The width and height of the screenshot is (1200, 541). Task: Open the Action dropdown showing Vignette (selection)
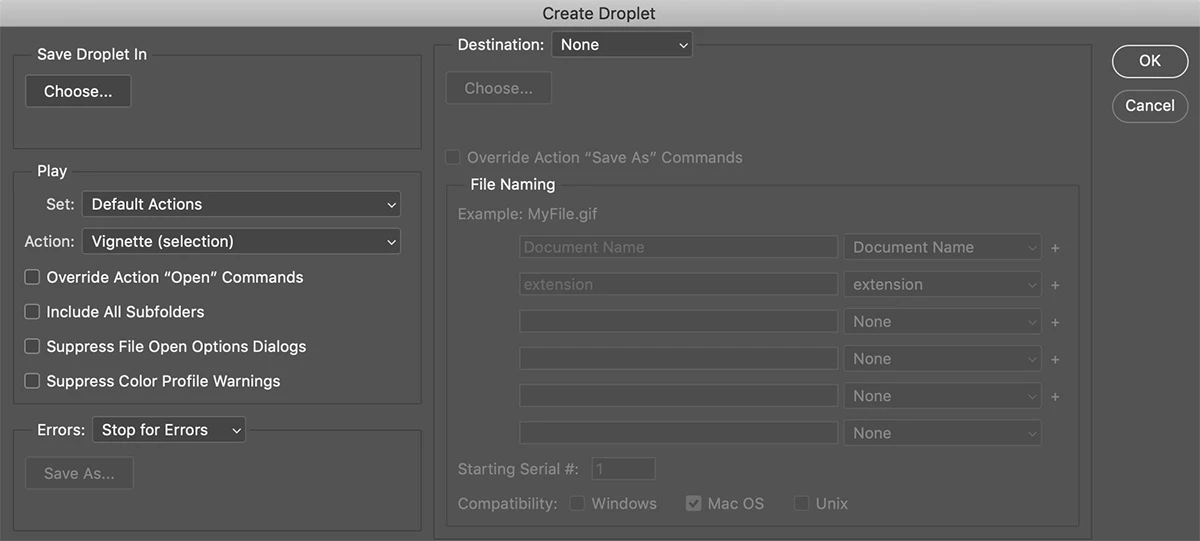[x=241, y=241]
